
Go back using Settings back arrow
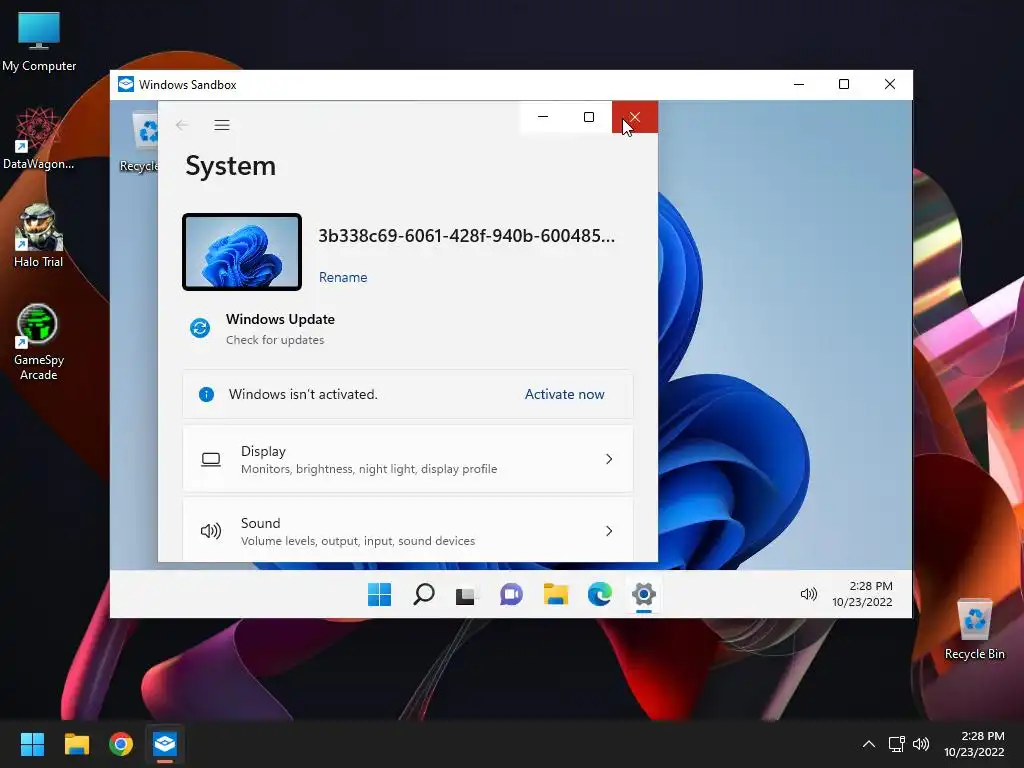pyautogui.click(x=182, y=125)
